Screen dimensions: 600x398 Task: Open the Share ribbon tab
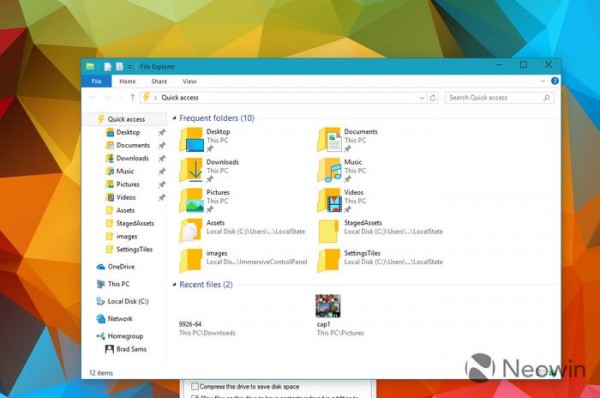159,81
